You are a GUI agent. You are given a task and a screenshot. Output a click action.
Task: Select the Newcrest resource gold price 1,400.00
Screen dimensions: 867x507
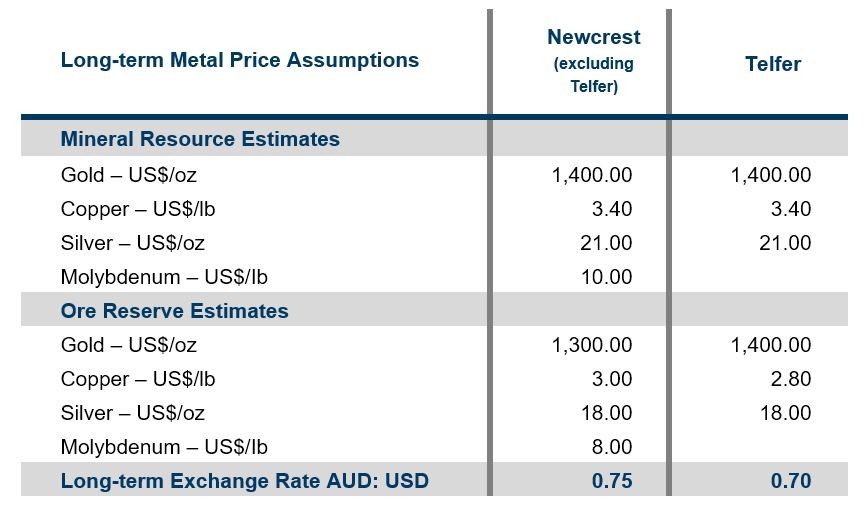592,175
